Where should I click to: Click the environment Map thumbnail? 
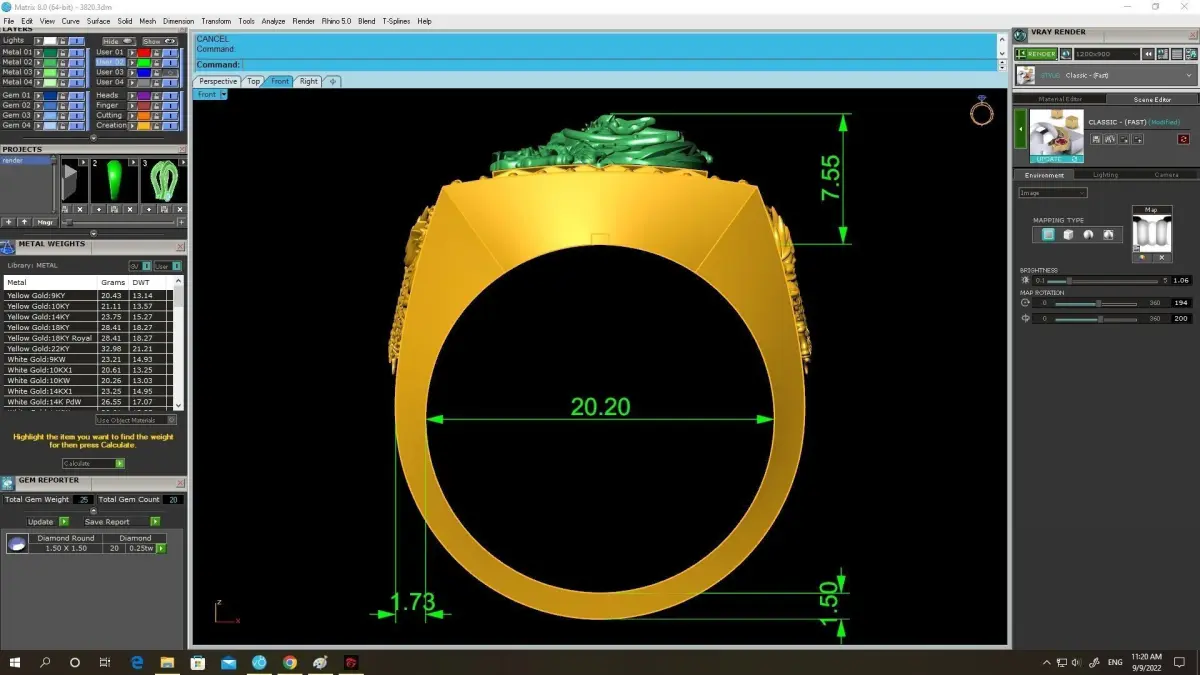click(x=1152, y=233)
